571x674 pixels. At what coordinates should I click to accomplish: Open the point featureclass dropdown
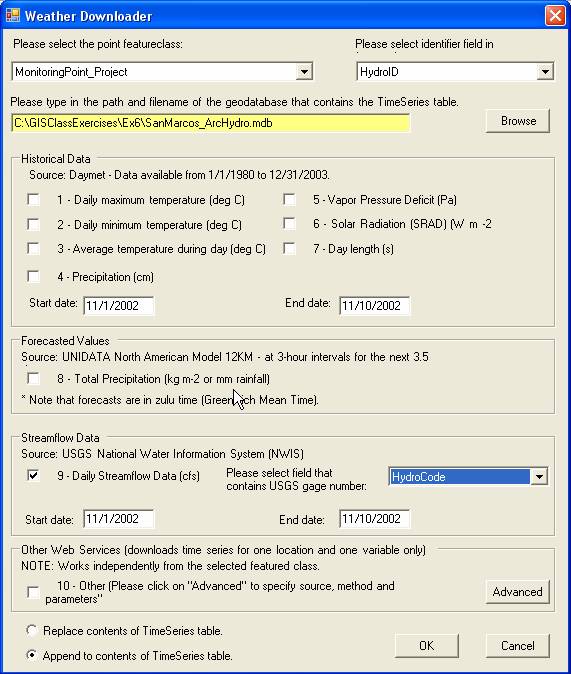tap(304, 72)
